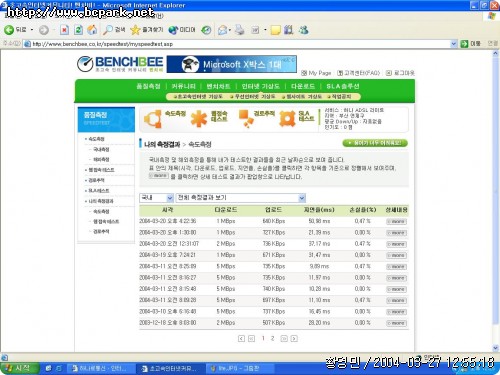
Task: Open the 무선인터넷 기상도 submenu link
Action: (x=253, y=97)
